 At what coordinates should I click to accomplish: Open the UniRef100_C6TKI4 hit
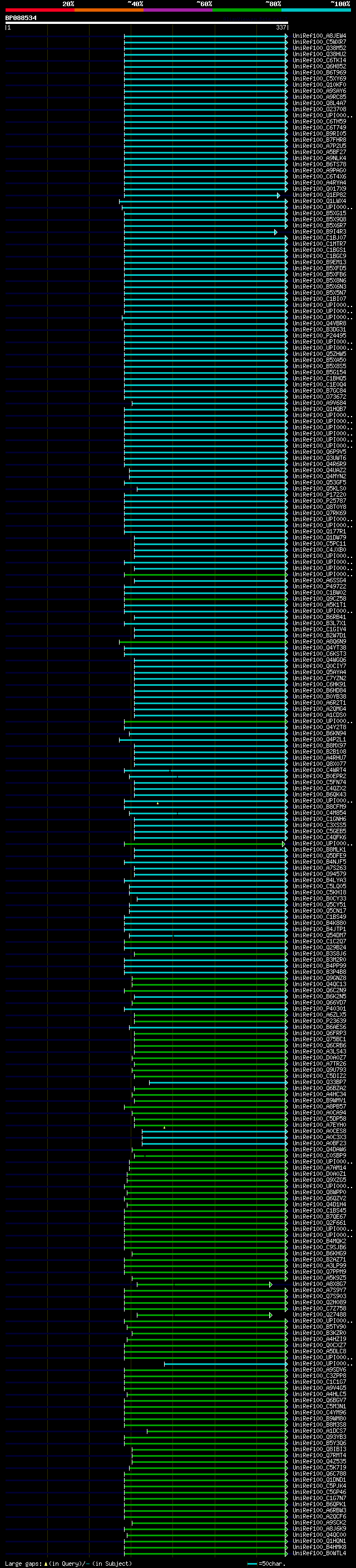coord(319,60)
